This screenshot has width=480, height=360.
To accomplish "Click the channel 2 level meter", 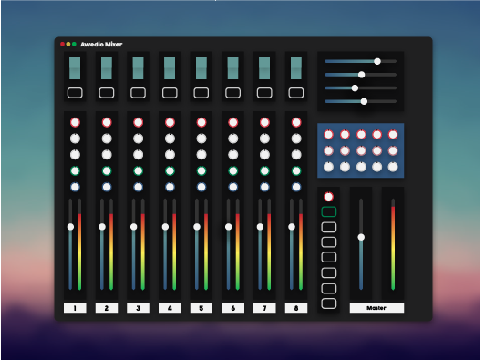I will 111,245.
